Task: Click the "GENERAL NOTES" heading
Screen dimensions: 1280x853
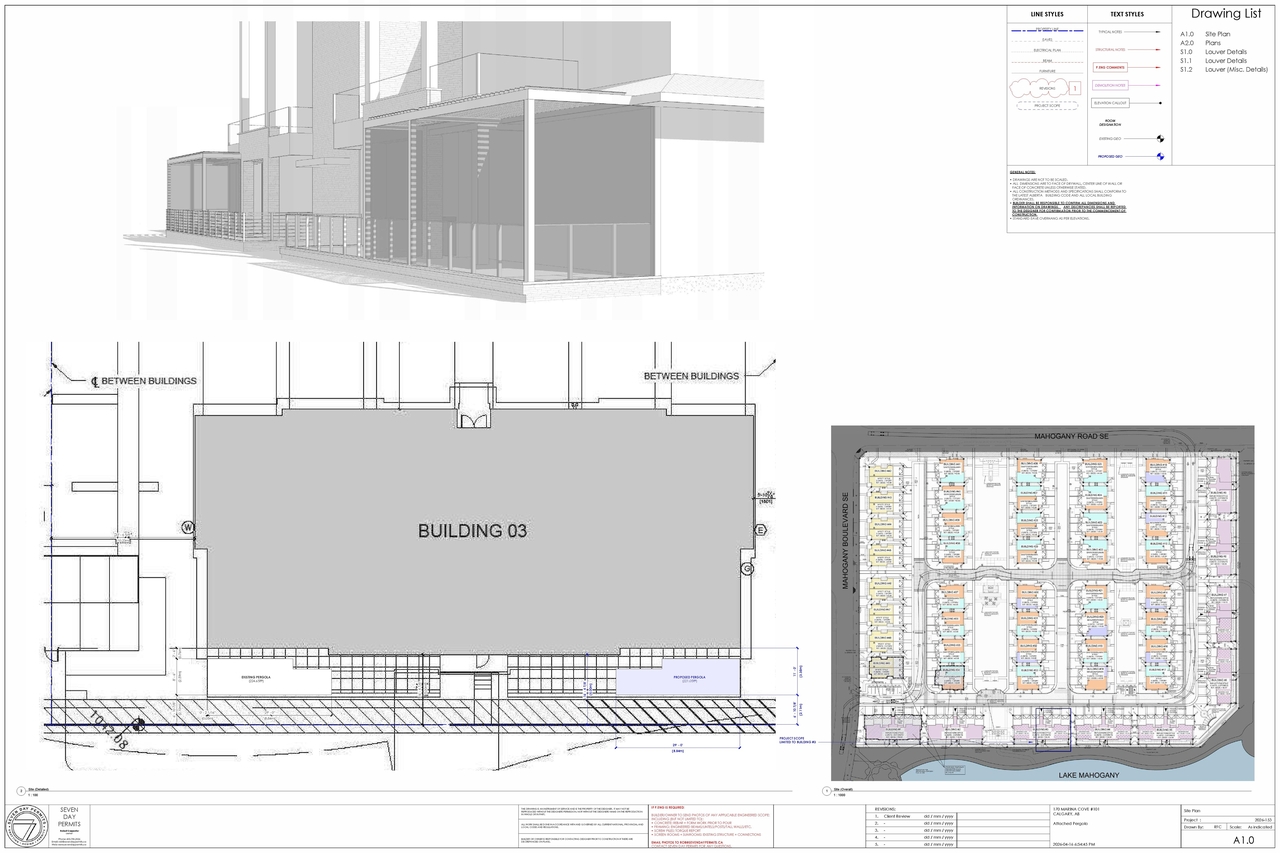Action: [1025, 173]
